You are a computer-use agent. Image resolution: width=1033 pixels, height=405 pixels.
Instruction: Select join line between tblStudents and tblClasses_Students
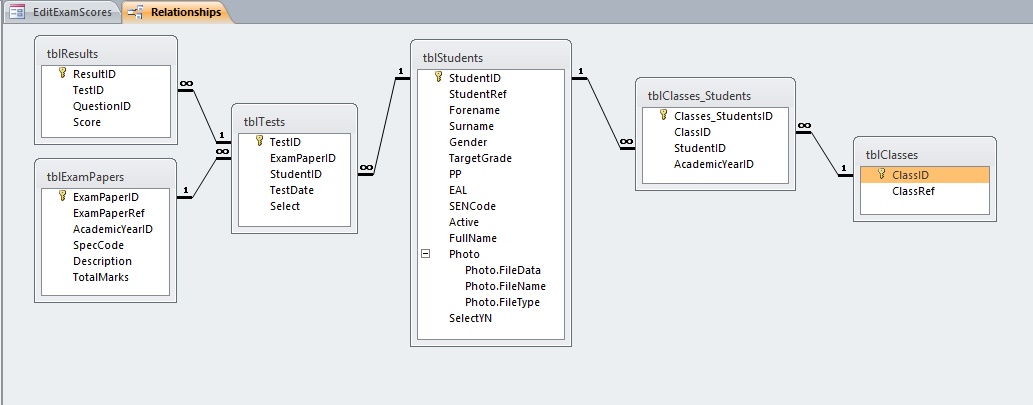tap(603, 113)
